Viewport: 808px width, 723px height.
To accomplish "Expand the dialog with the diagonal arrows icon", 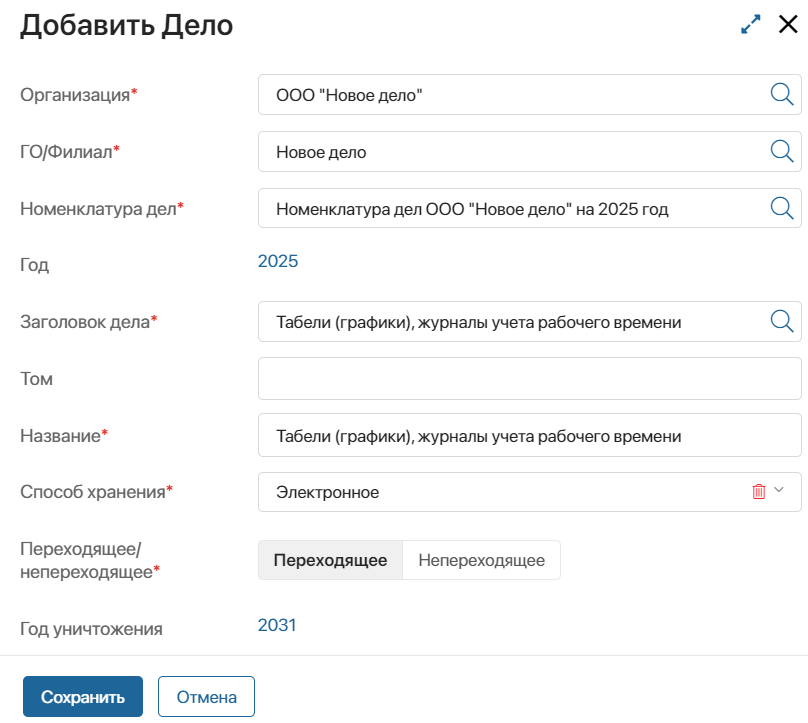I will click(x=750, y=24).
